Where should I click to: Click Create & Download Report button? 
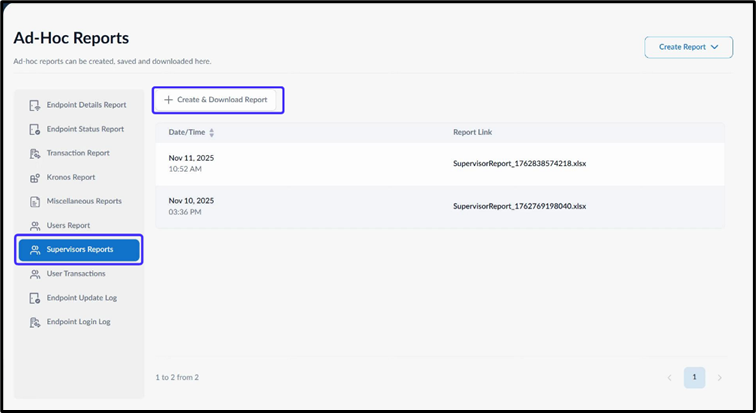coord(216,100)
